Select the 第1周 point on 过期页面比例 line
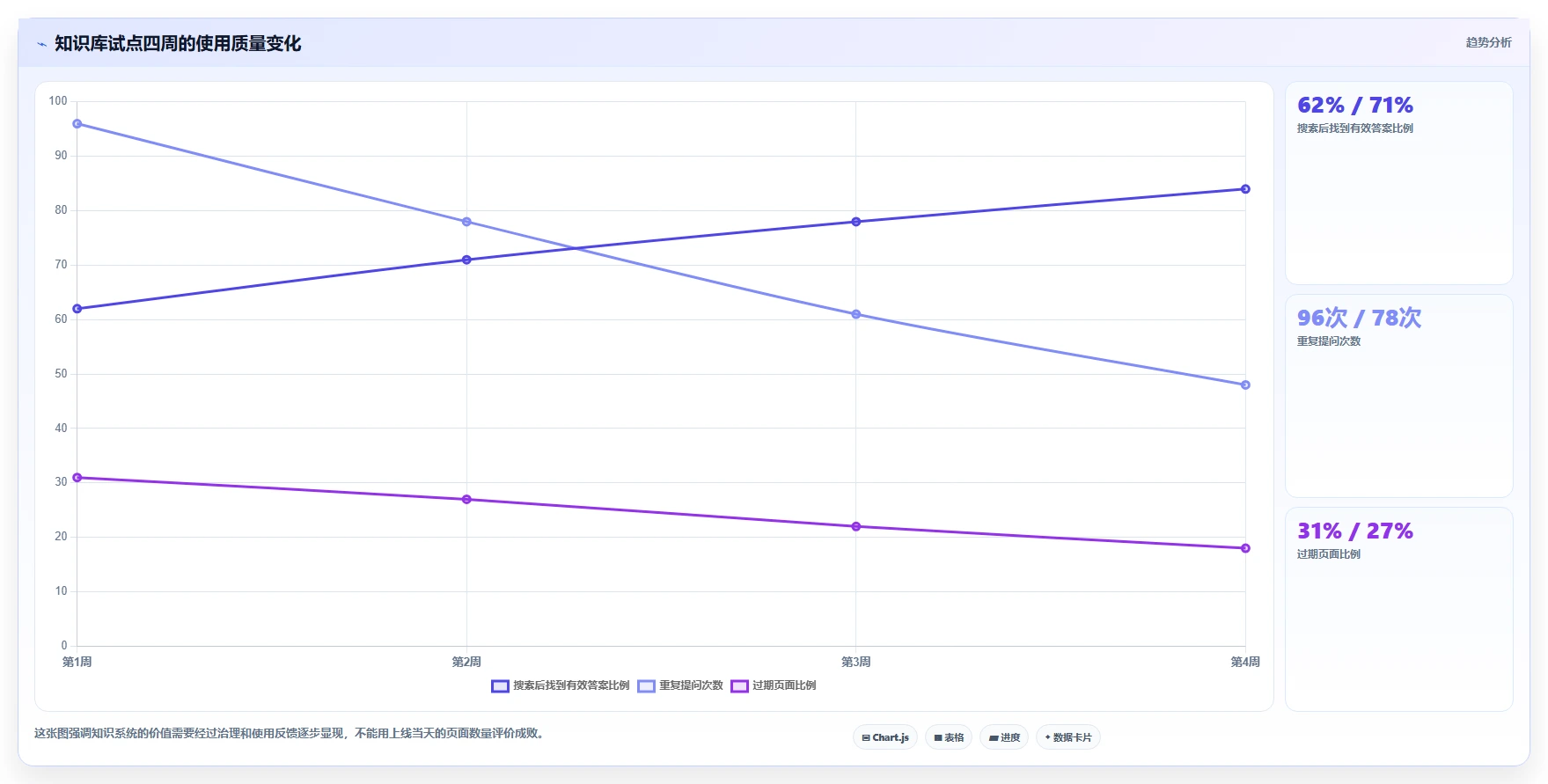Viewport: 1548px width, 784px height. (x=77, y=478)
